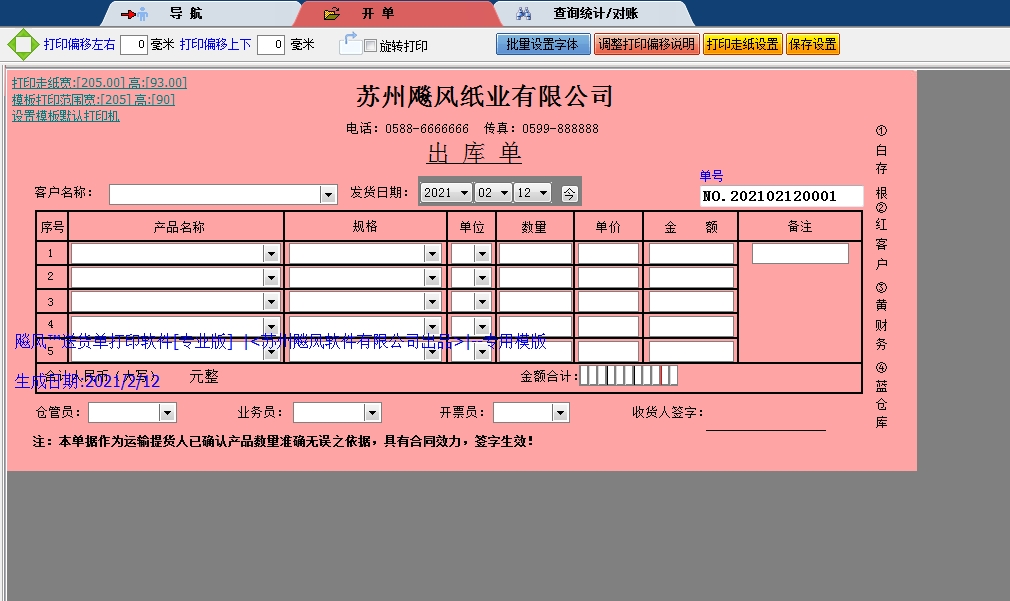Image resolution: width=1010 pixels, height=601 pixels.
Task: Click the 批量设置字体 button
Action: [543, 45]
